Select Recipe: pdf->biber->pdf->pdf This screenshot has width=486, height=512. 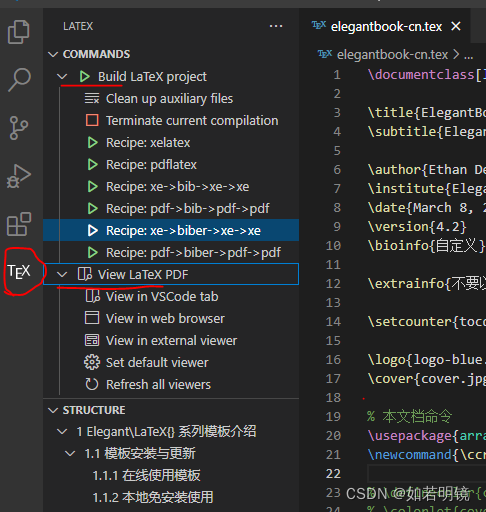[193, 253]
